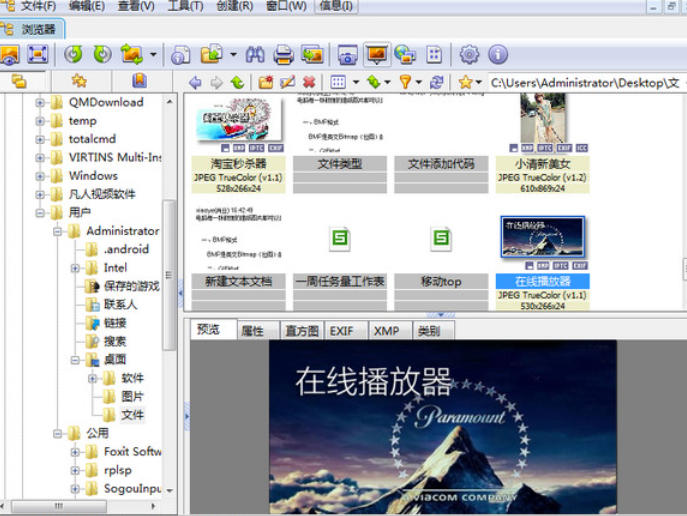Go up one folder with green arrow

click(x=237, y=82)
